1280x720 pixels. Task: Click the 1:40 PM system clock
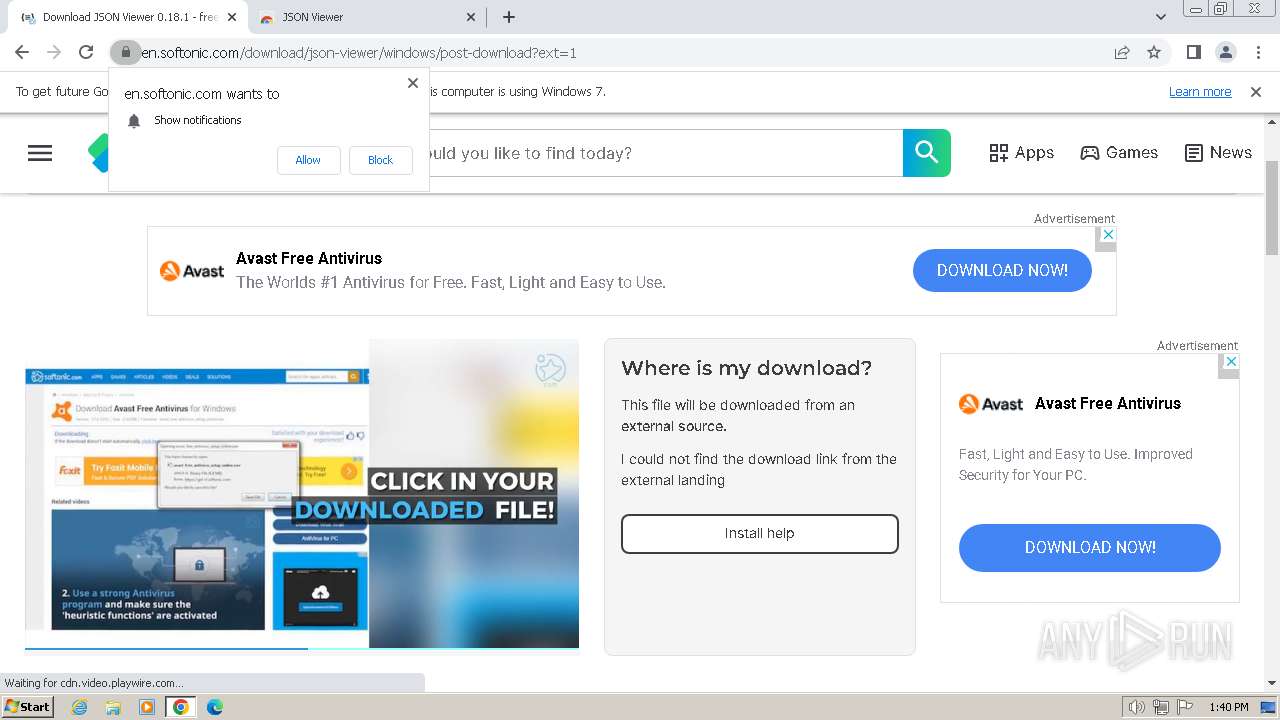pos(1228,707)
